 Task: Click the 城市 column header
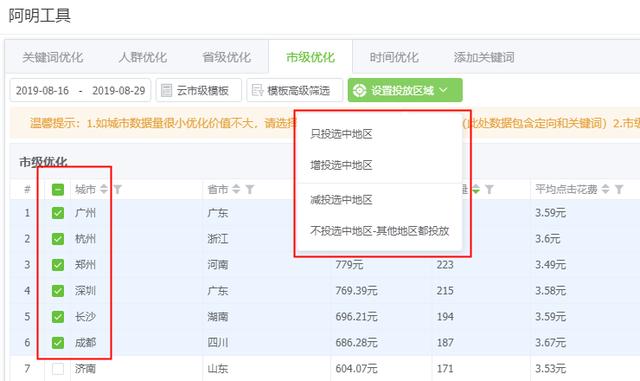[85, 189]
